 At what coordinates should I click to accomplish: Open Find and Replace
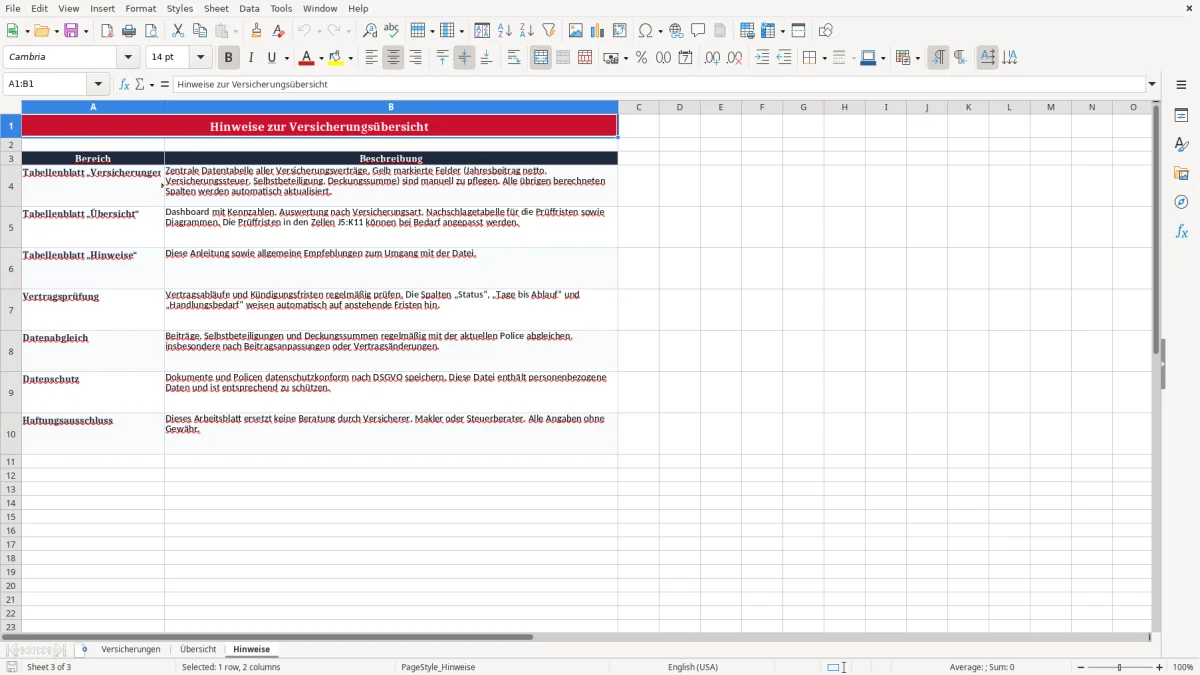(370, 31)
